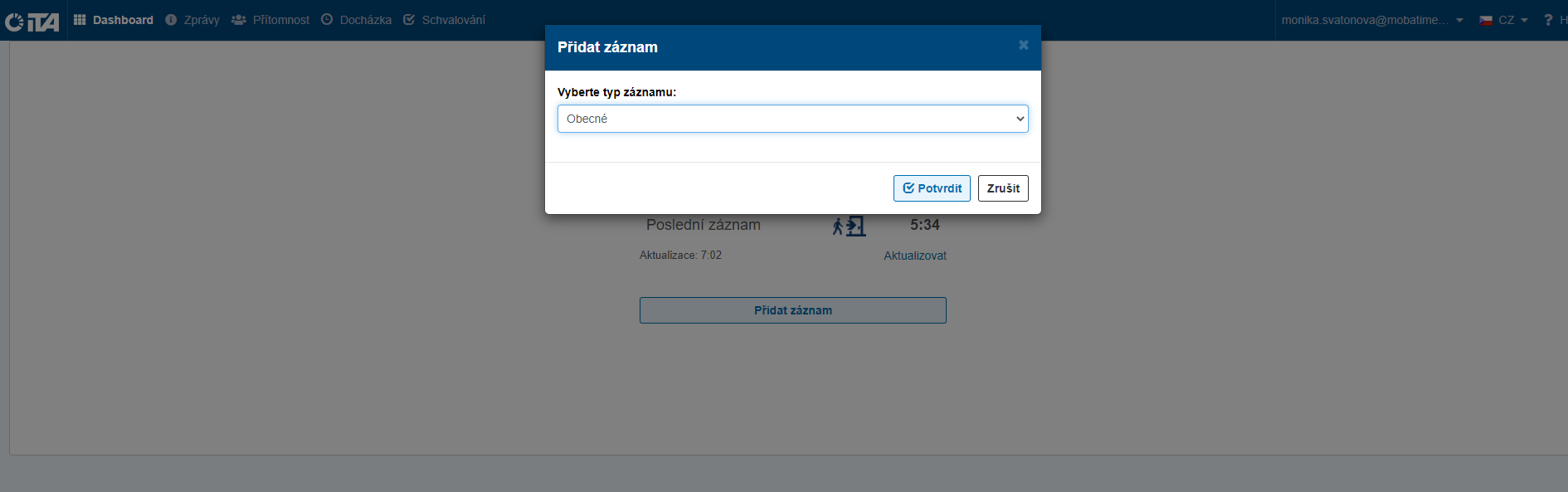1568x492 pixels.
Task: Confirm the record with Potvrdit
Action: (x=932, y=188)
